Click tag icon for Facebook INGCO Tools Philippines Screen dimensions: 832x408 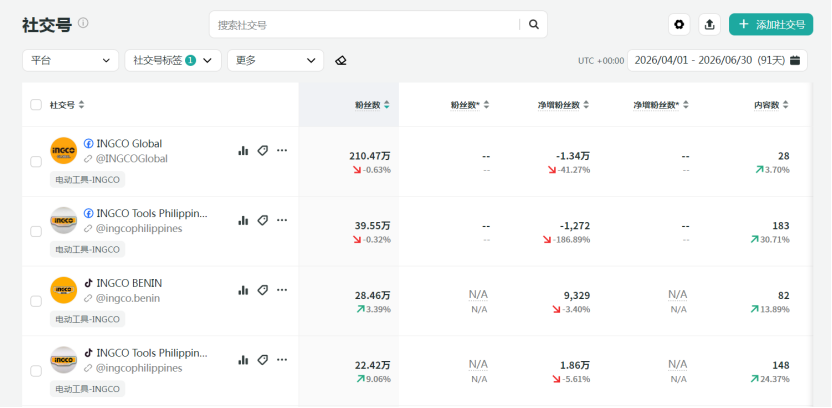click(263, 220)
